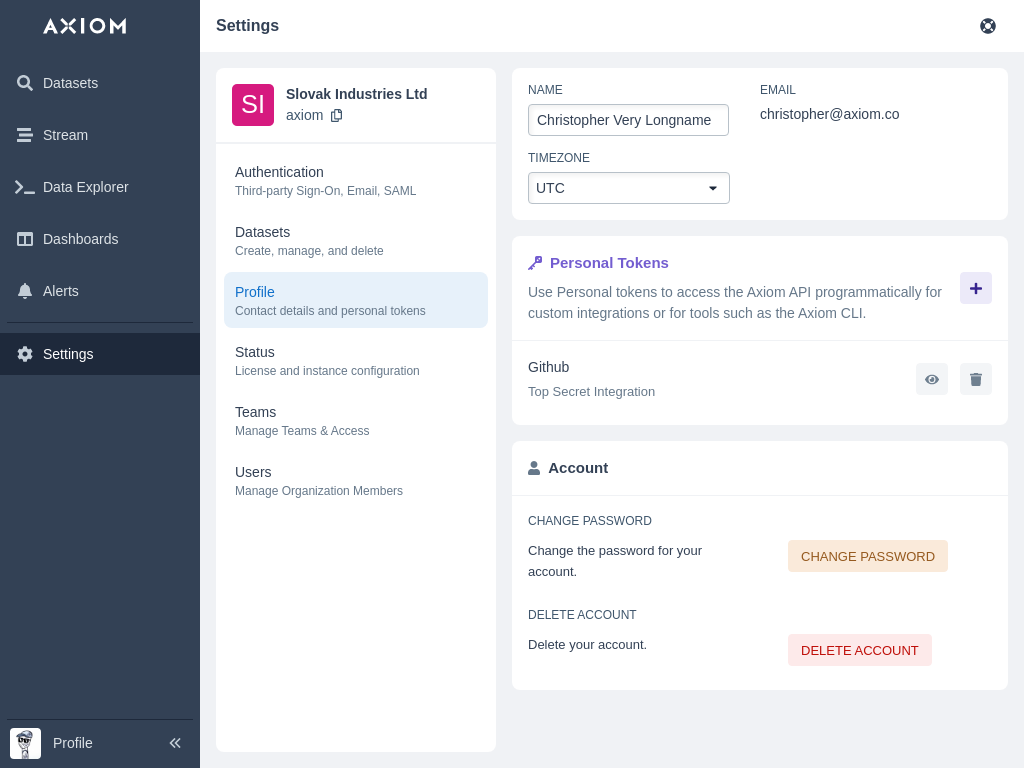Delete the Github token
This screenshot has width=1024, height=768.
(975, 379)
